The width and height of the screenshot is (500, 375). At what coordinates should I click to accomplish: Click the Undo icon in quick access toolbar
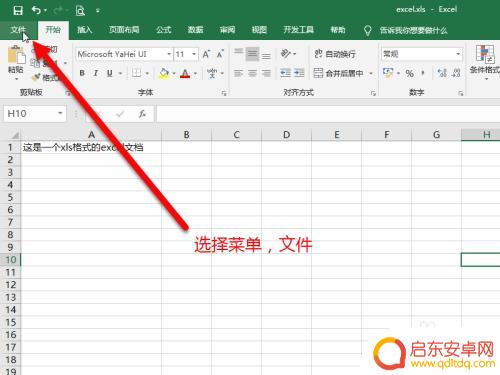pyautogui.click(x=36, y=10)
